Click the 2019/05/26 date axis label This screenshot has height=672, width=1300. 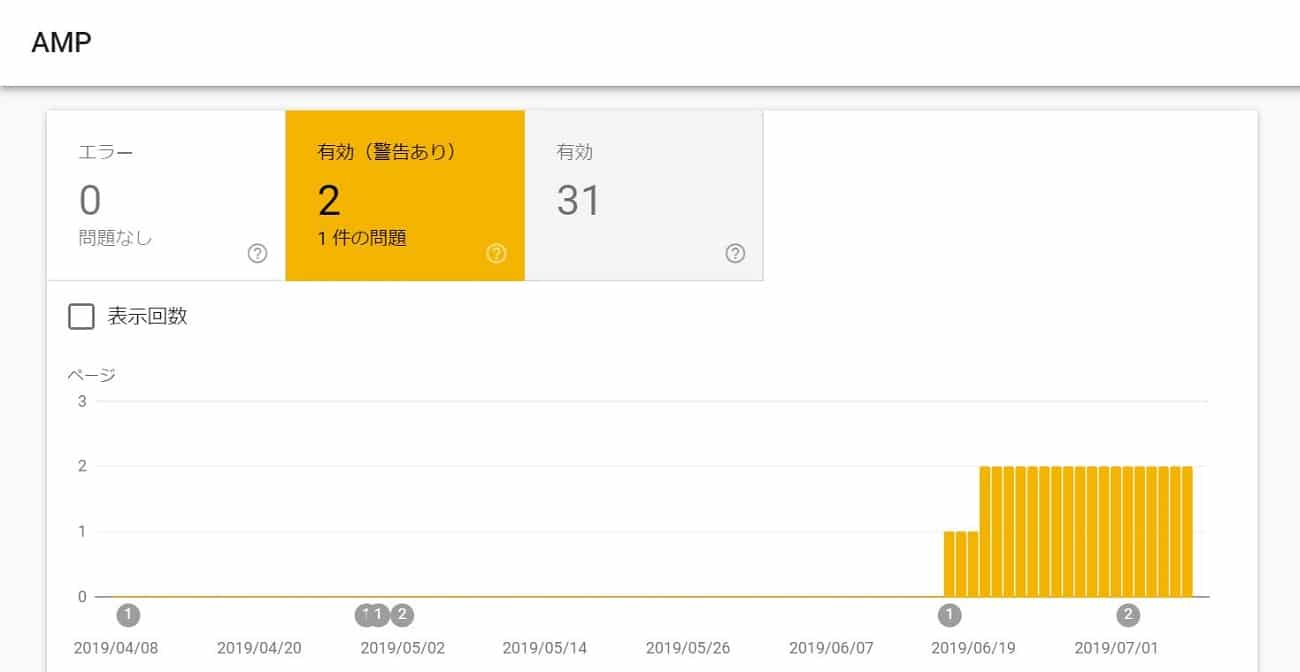688,648
